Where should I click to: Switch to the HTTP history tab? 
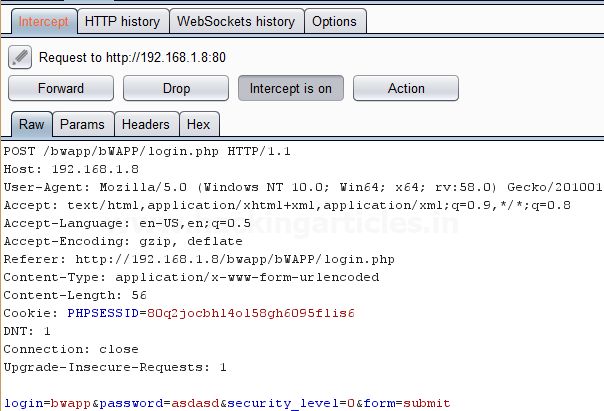click(123, 21)
